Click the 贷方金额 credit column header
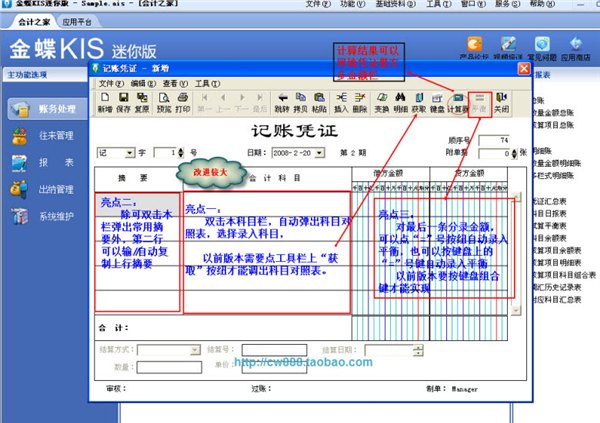The height and width of the screenshot is (423, 600). tap(469, 173)
